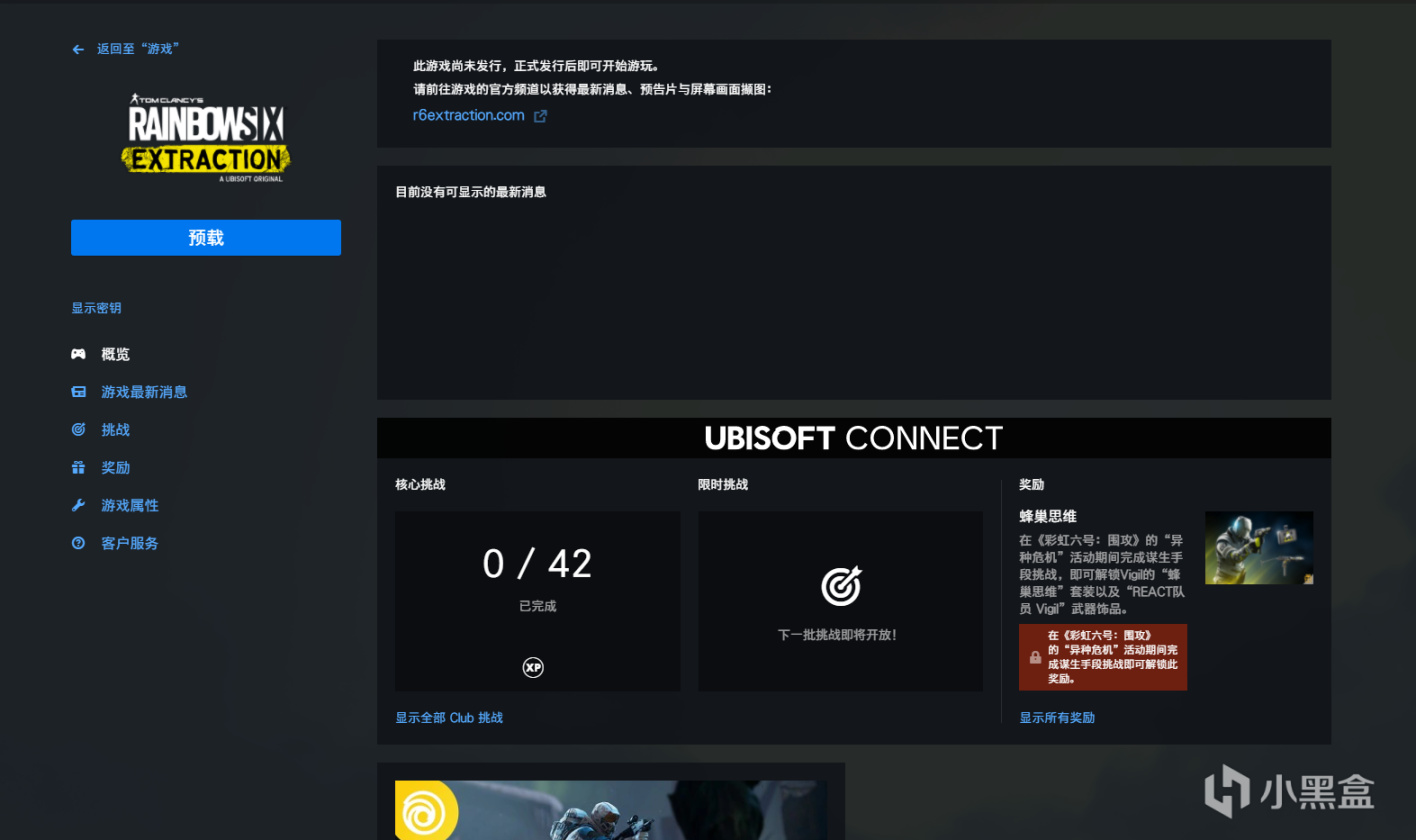1416x840 pixels.
Task: Click the banner image below Ubisoft Connect panel
Action: pyautogui.click(x=611, y=810)
